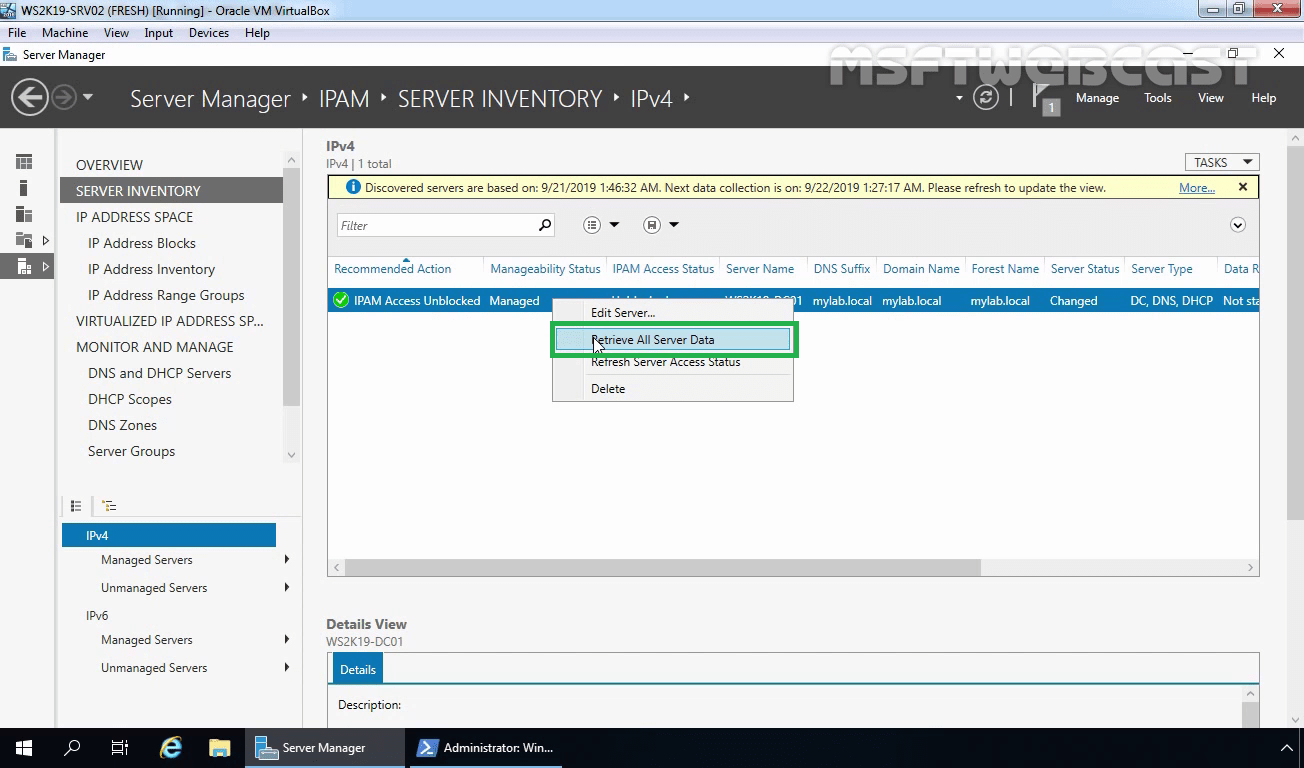Open the Dashboard sidebar icon
The image size is (1304, 768).
tap(24, 162)
